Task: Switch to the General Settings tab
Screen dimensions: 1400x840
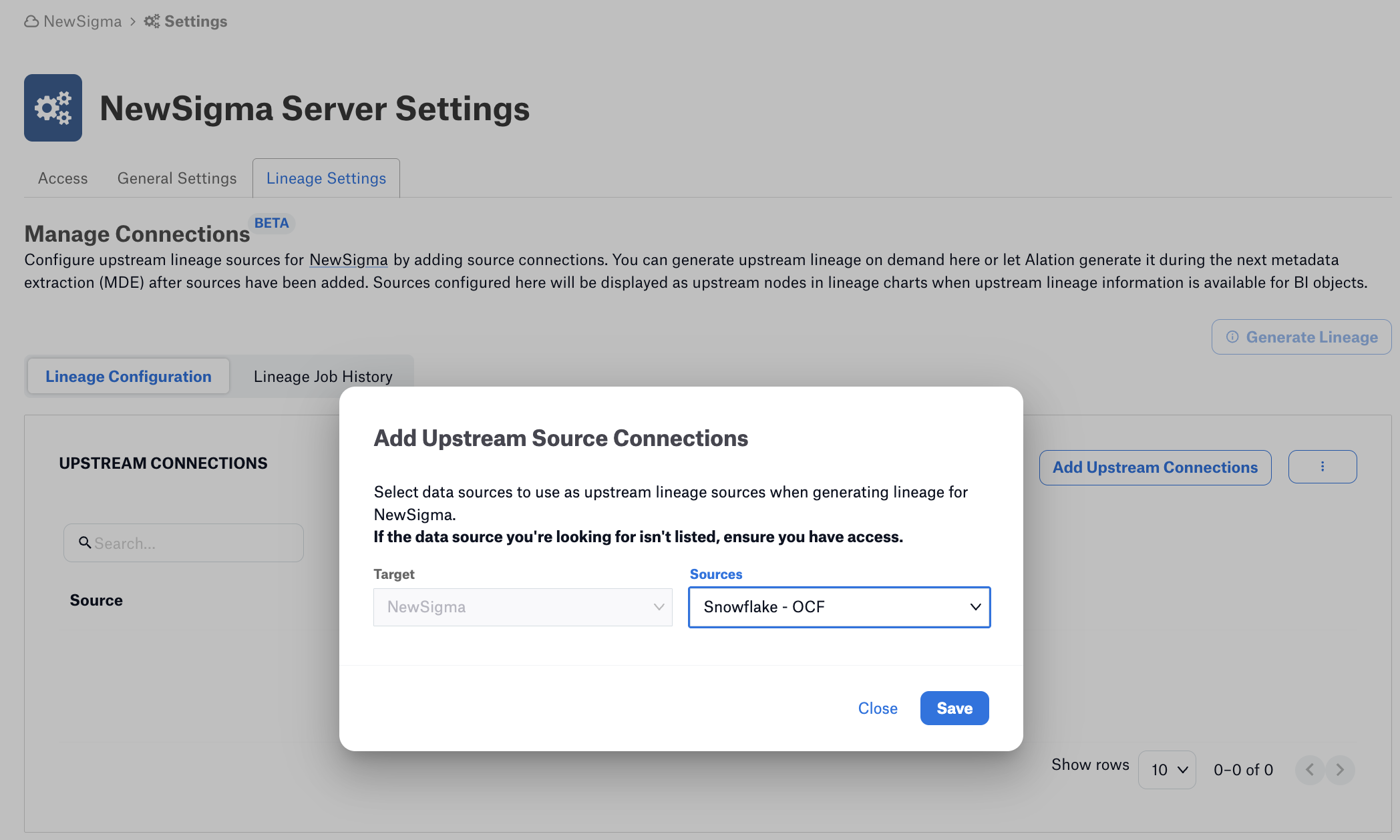Action: click(x=177, y=178)
